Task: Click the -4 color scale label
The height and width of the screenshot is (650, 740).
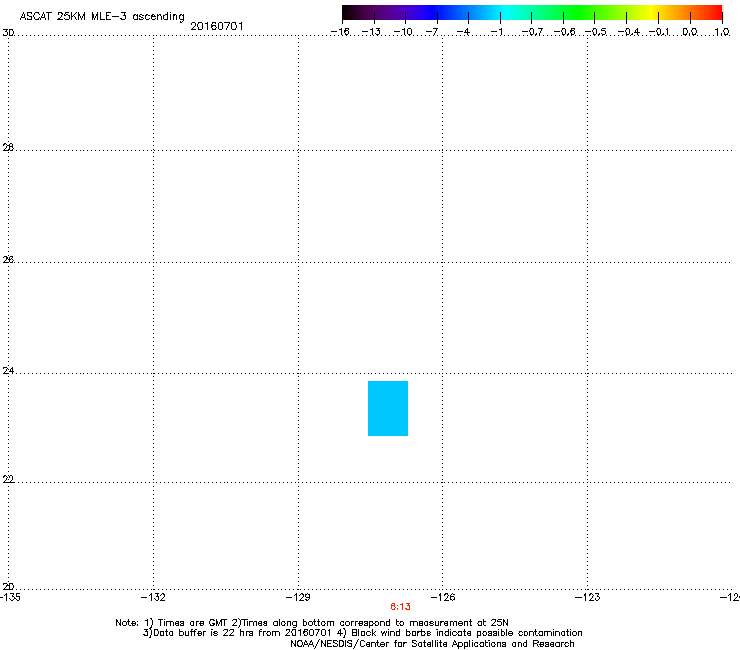Action: (463, 32)
